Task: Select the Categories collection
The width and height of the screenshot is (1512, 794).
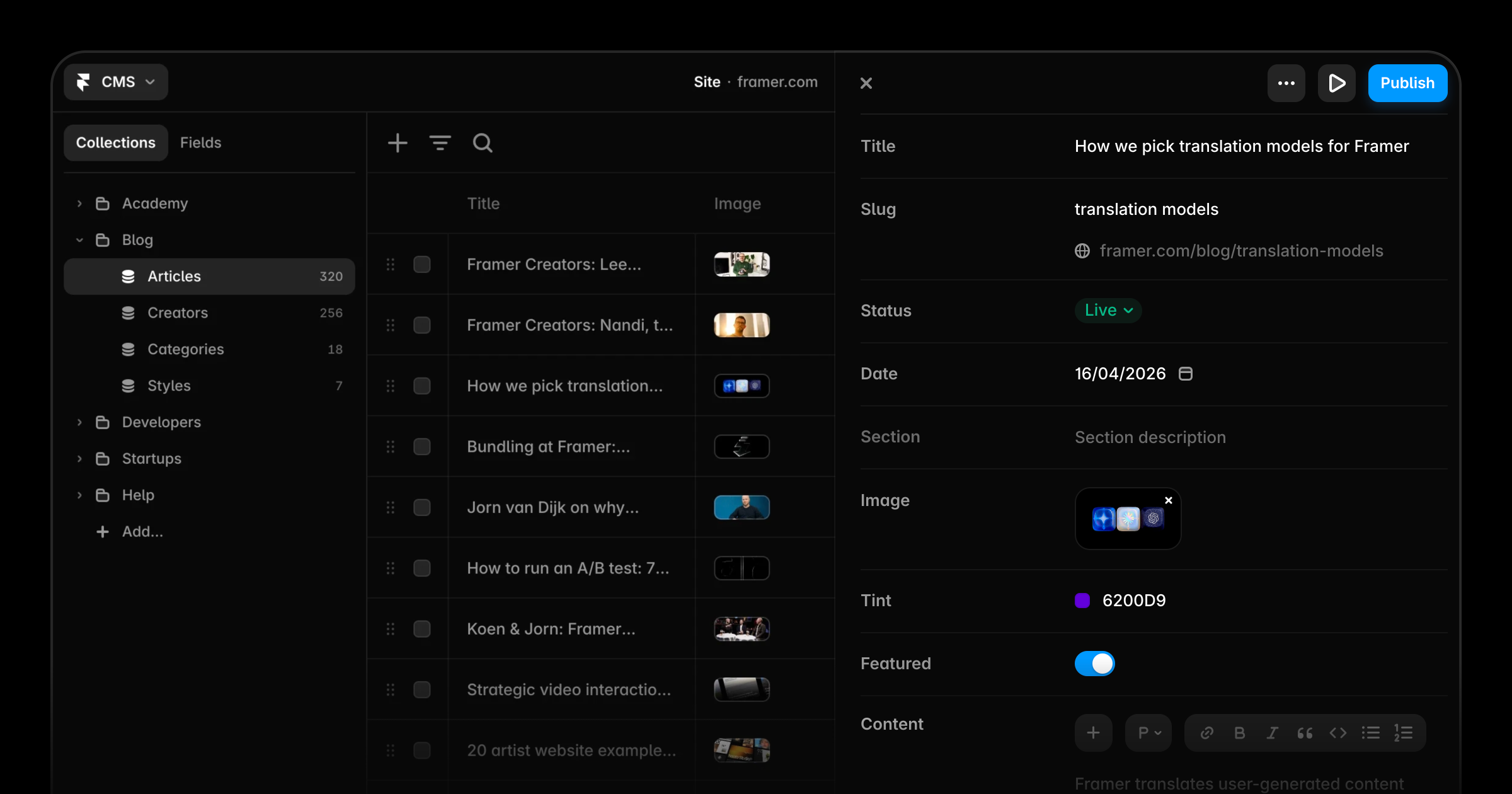Action: [210, 349]
